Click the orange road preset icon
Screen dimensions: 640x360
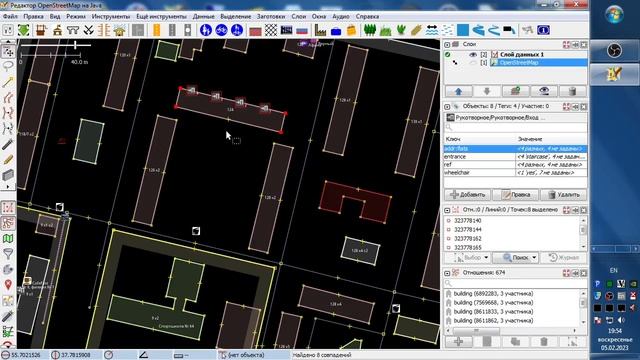tap(157, 30)
